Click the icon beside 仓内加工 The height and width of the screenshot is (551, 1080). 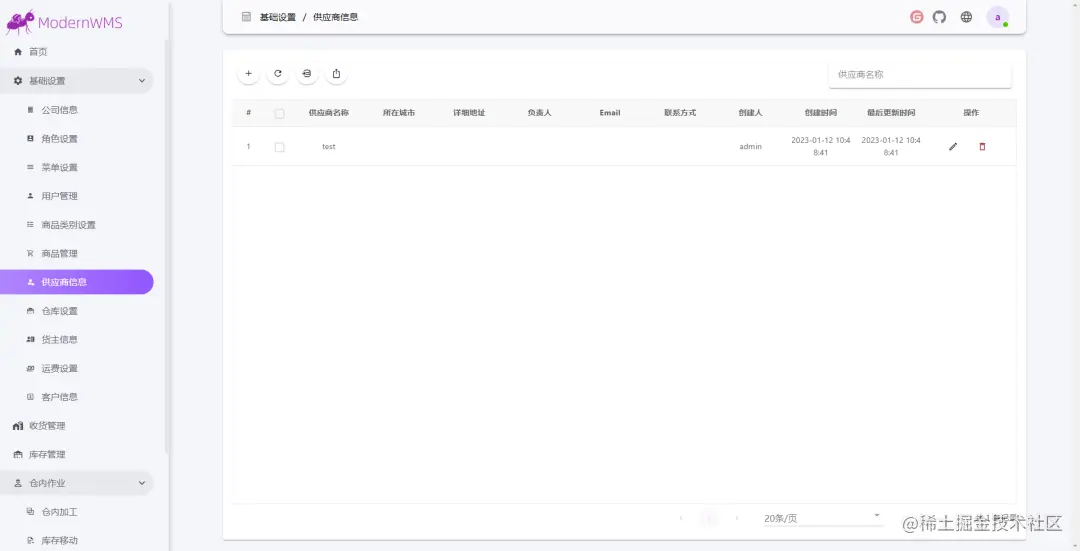pyautogui.click(x=30, y=512)
